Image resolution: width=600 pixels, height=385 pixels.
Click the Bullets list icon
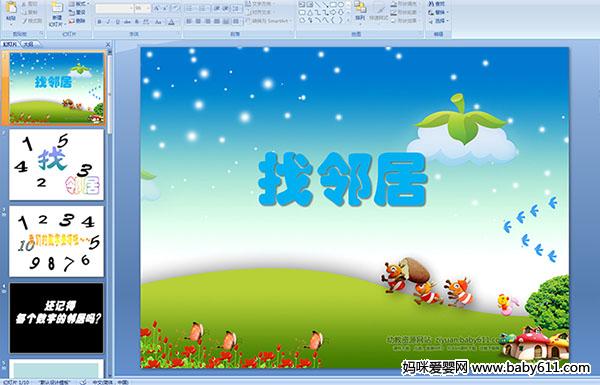click(x=190, y=8)
